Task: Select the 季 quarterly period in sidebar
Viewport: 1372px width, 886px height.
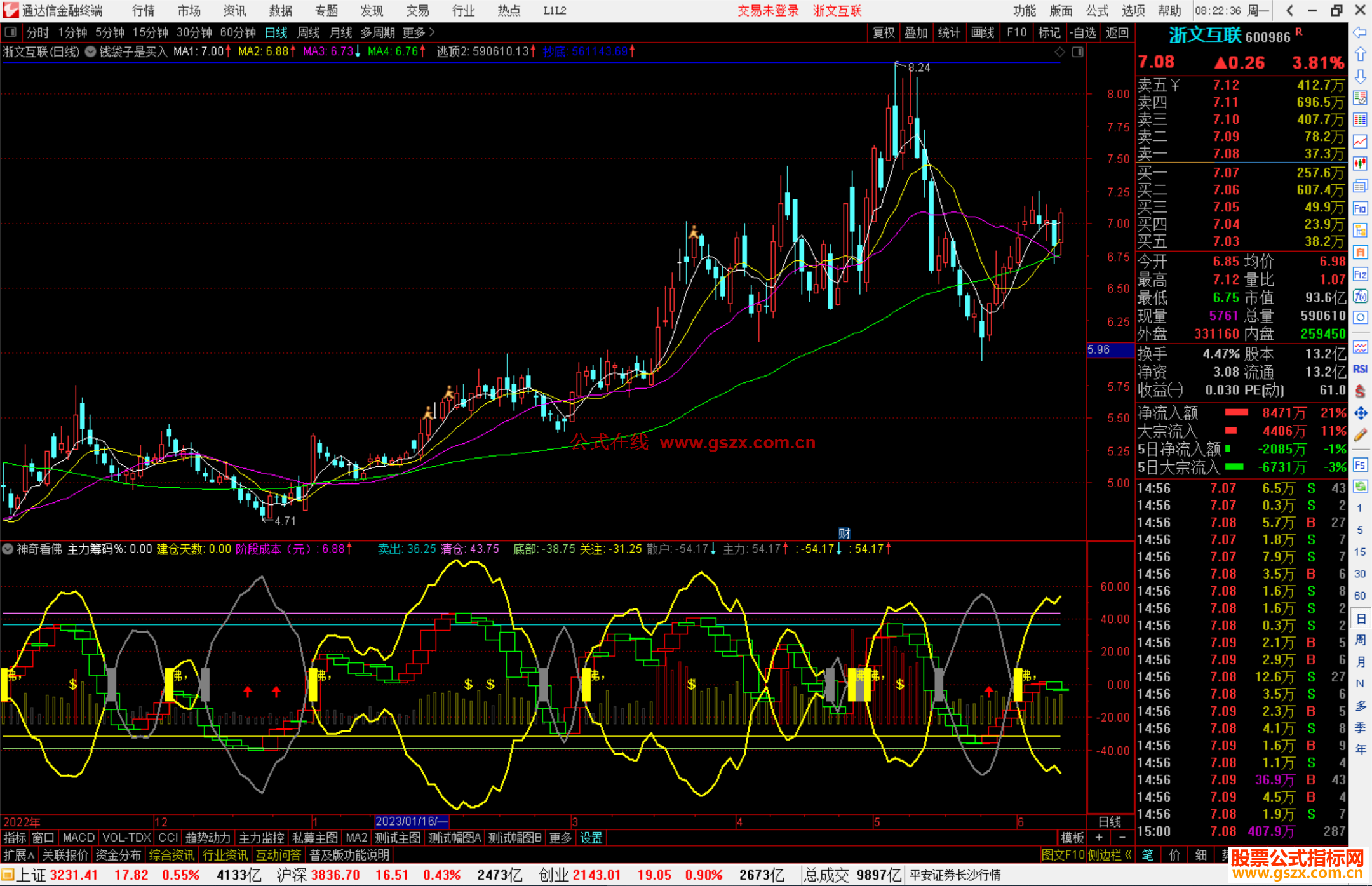Action: tap(1360, 728)
